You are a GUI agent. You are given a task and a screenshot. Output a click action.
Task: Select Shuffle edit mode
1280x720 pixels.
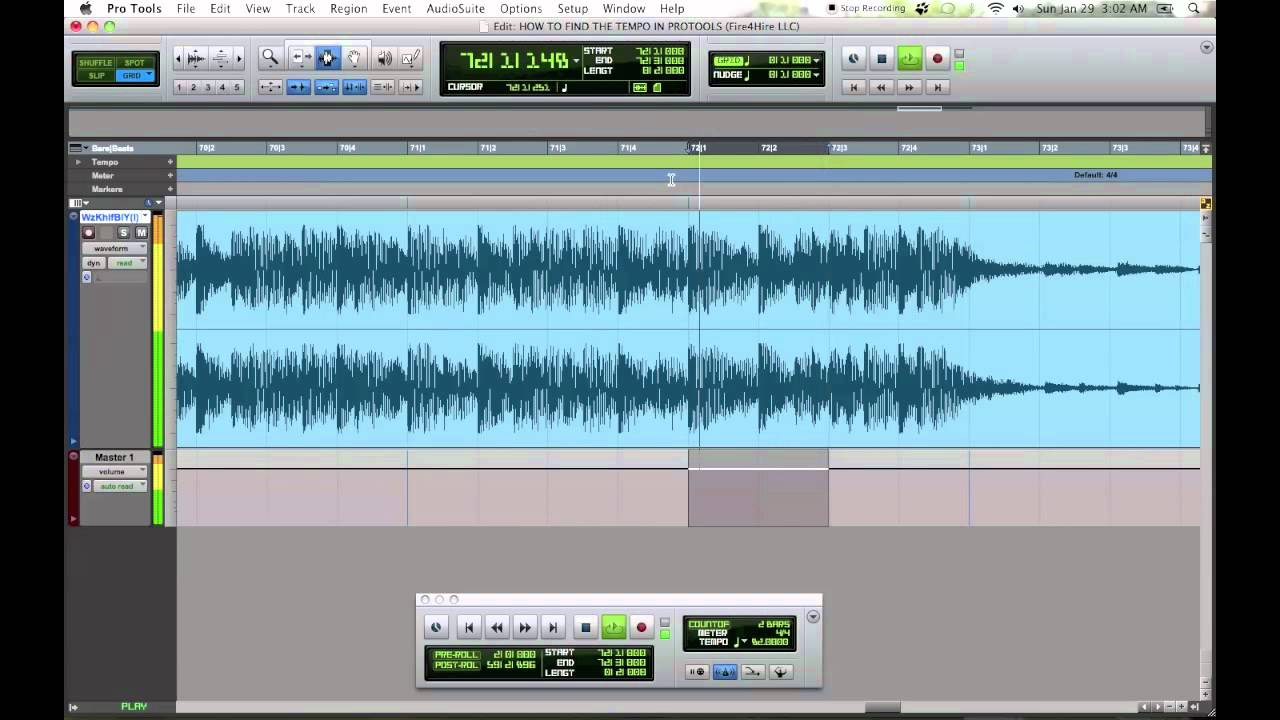pyautogui.click(x=96, y=63)
